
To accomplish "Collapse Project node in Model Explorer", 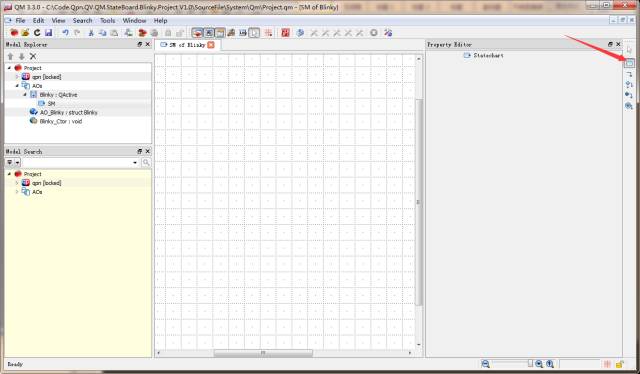I will point(9,68).
